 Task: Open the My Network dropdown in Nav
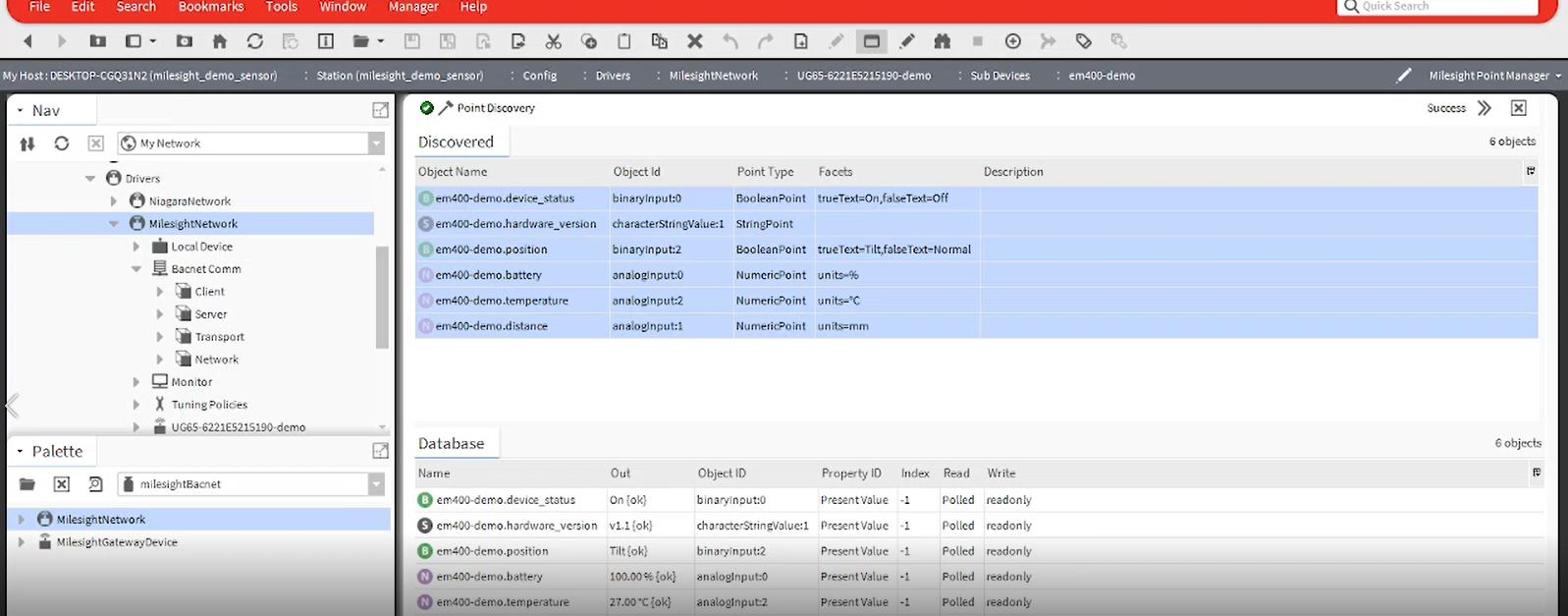click(x=376, y=143)
